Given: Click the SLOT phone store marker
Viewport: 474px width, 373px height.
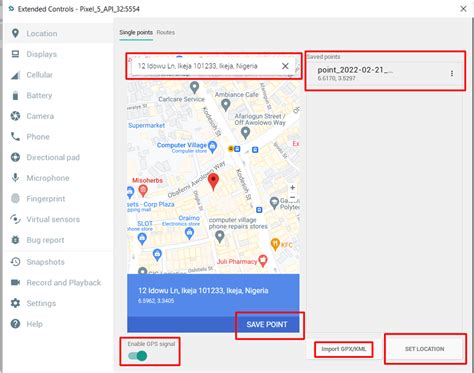Looking at the screenshot, I should tap(142, 239).
